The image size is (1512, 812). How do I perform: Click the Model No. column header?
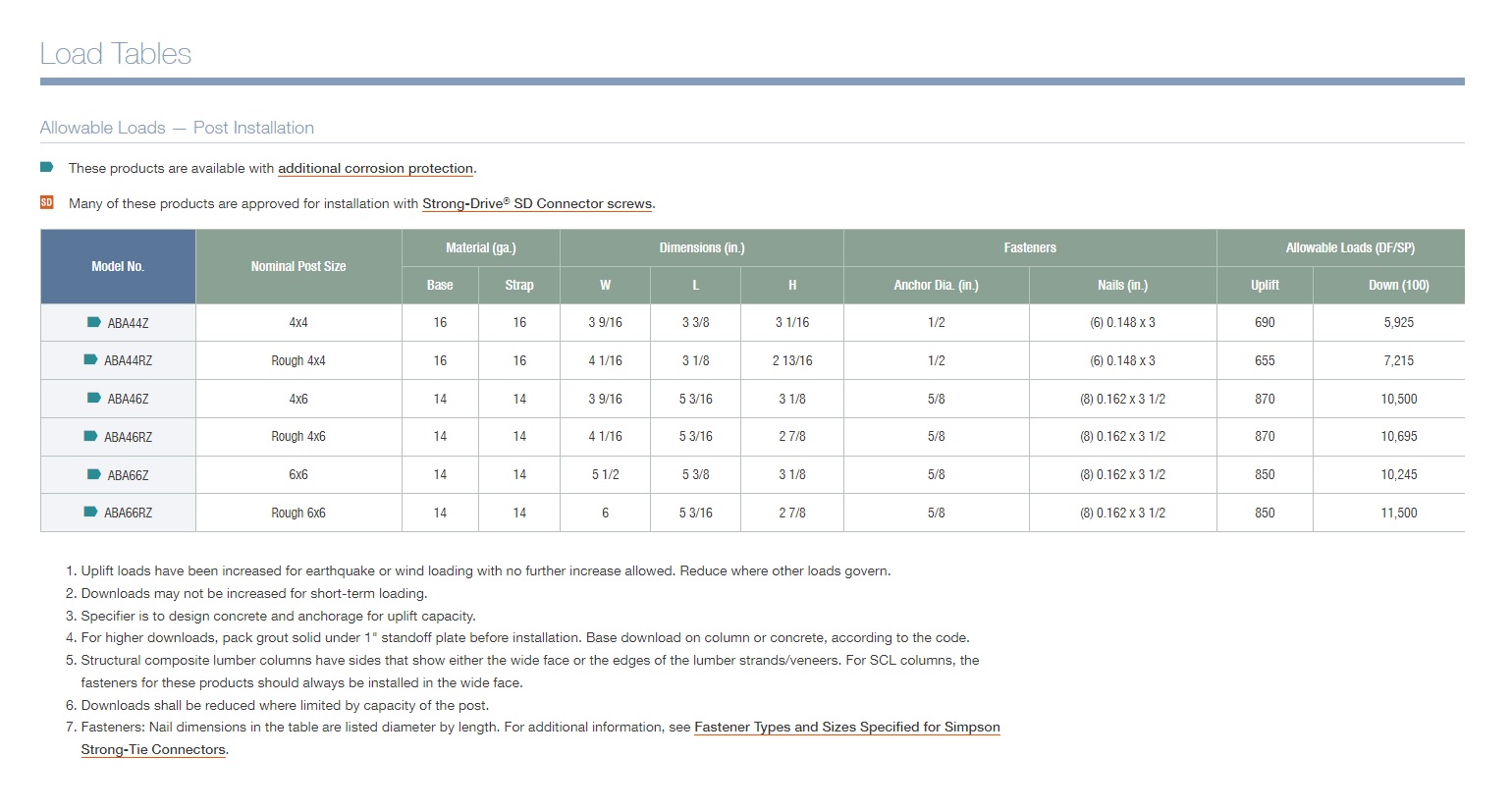(118, 266)
